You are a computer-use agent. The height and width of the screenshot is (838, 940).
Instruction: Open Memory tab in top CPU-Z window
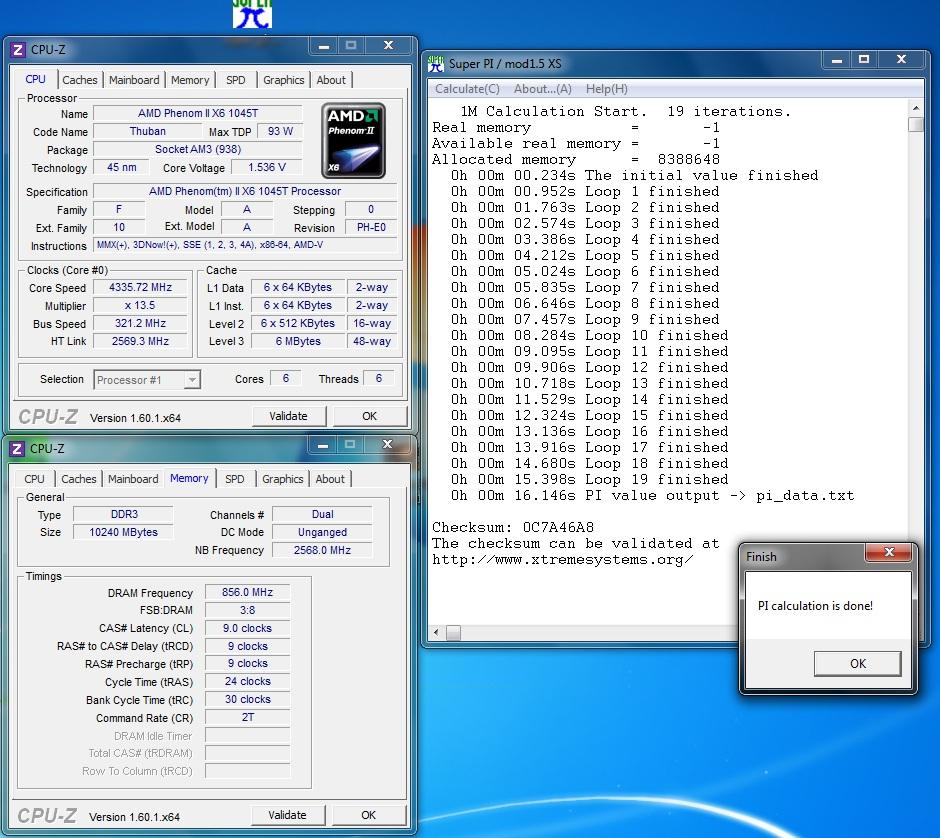click(x=190, y=80)
